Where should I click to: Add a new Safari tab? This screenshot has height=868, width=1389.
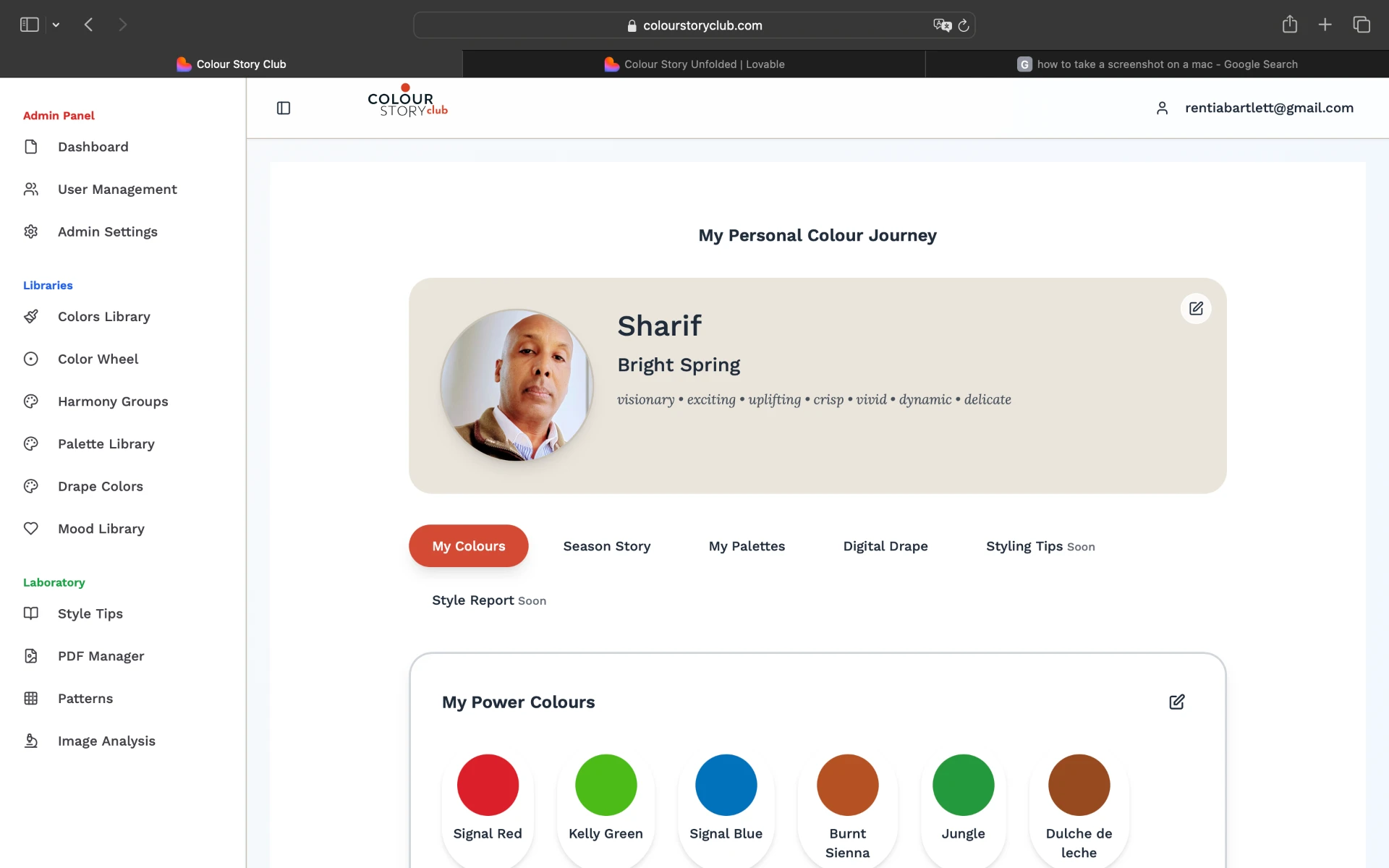[x=1325, y=25]
